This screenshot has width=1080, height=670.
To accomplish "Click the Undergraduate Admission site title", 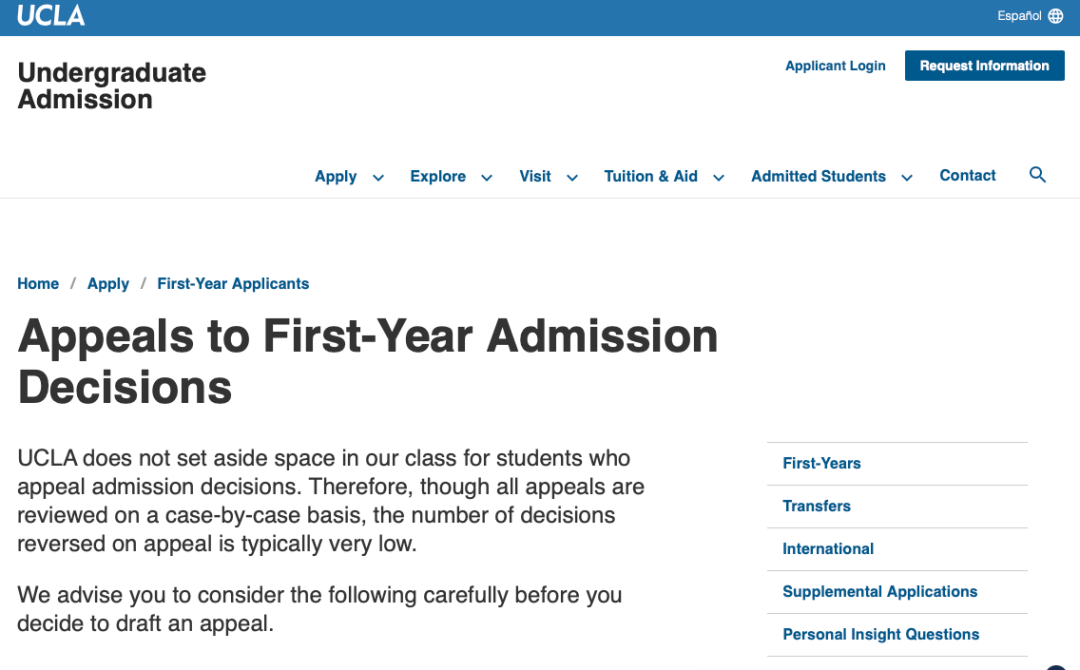I will click(x=112, y=86).
